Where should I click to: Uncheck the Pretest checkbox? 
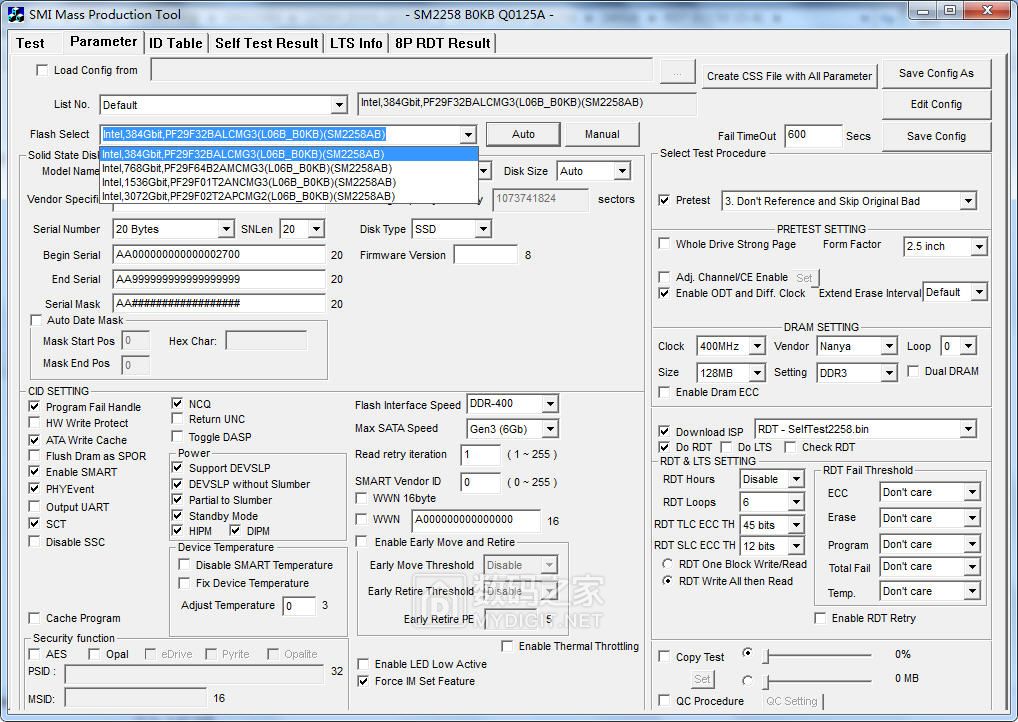coord(664,200)
